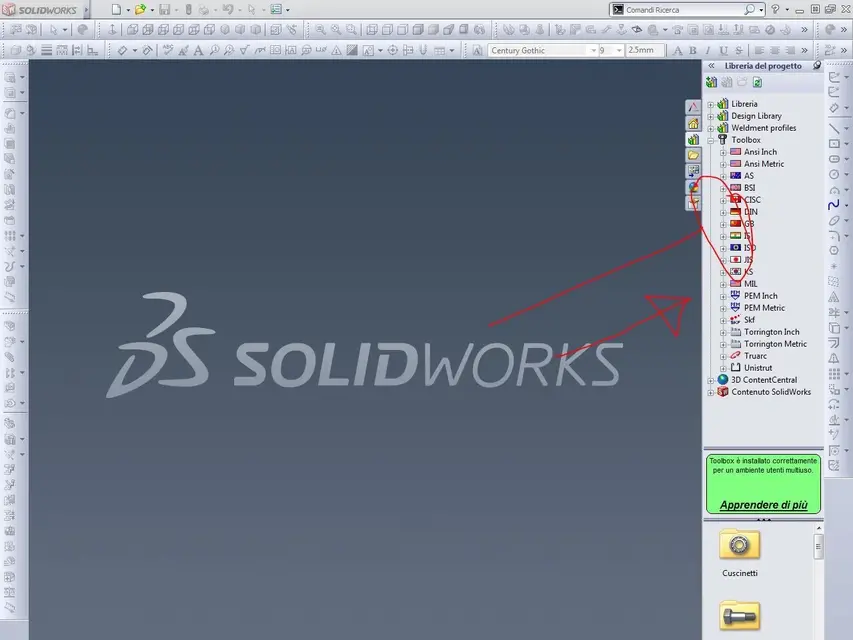Expand the 3D ContentCentral tree node
The image size is (853, 640).
click(x=710, y=380)
